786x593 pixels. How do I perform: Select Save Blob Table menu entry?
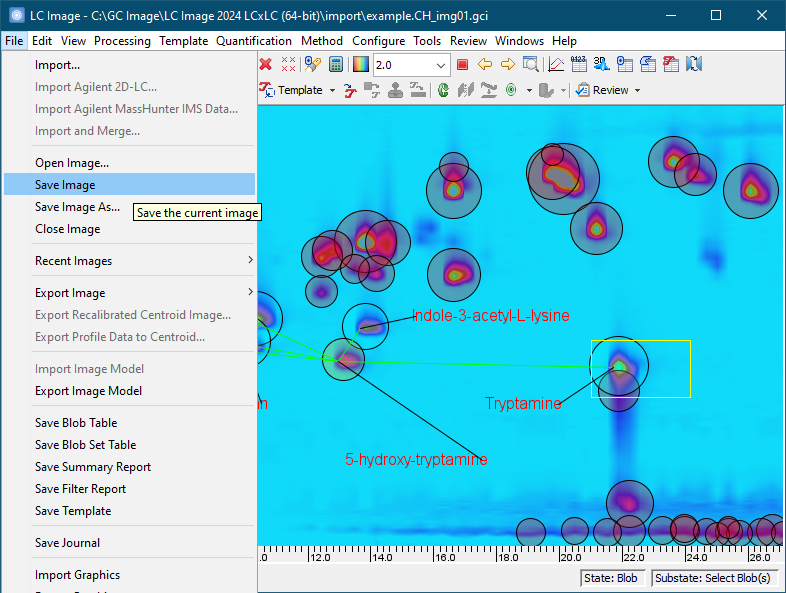[x=76, y=423]
